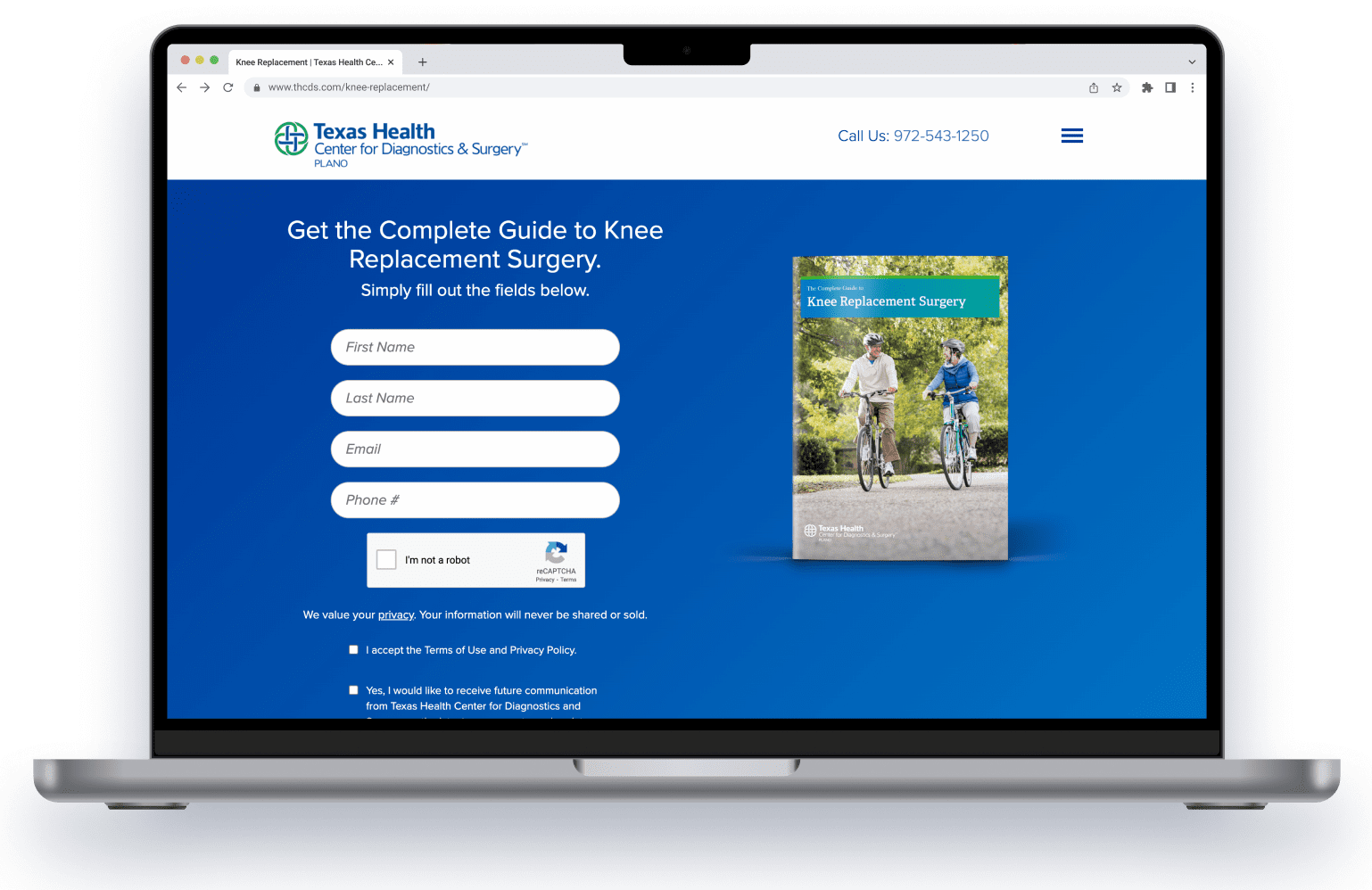The image size is (1372, 890).
Task: Click the share icon in address bar
Action: click(x=1094, y=87)
